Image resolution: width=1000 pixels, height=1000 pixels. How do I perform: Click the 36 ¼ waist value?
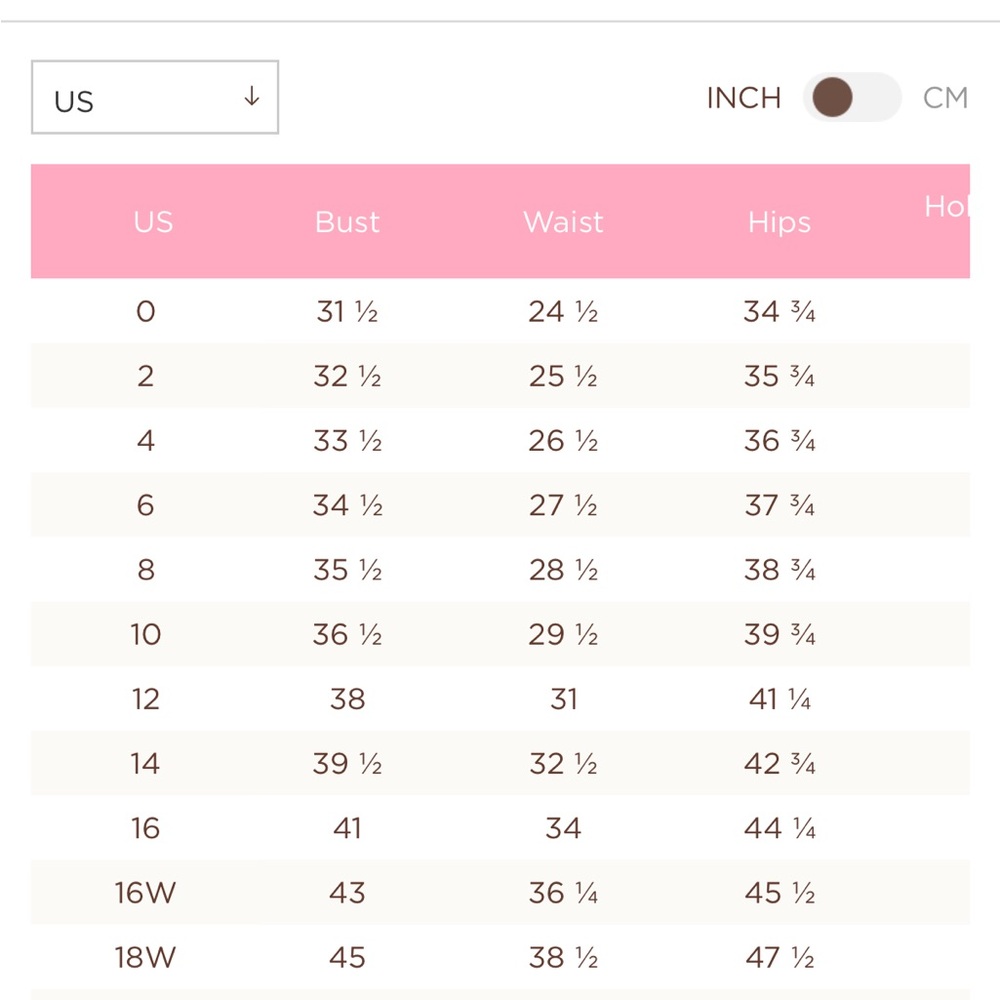pyautogui.click(x=563, y=893)
